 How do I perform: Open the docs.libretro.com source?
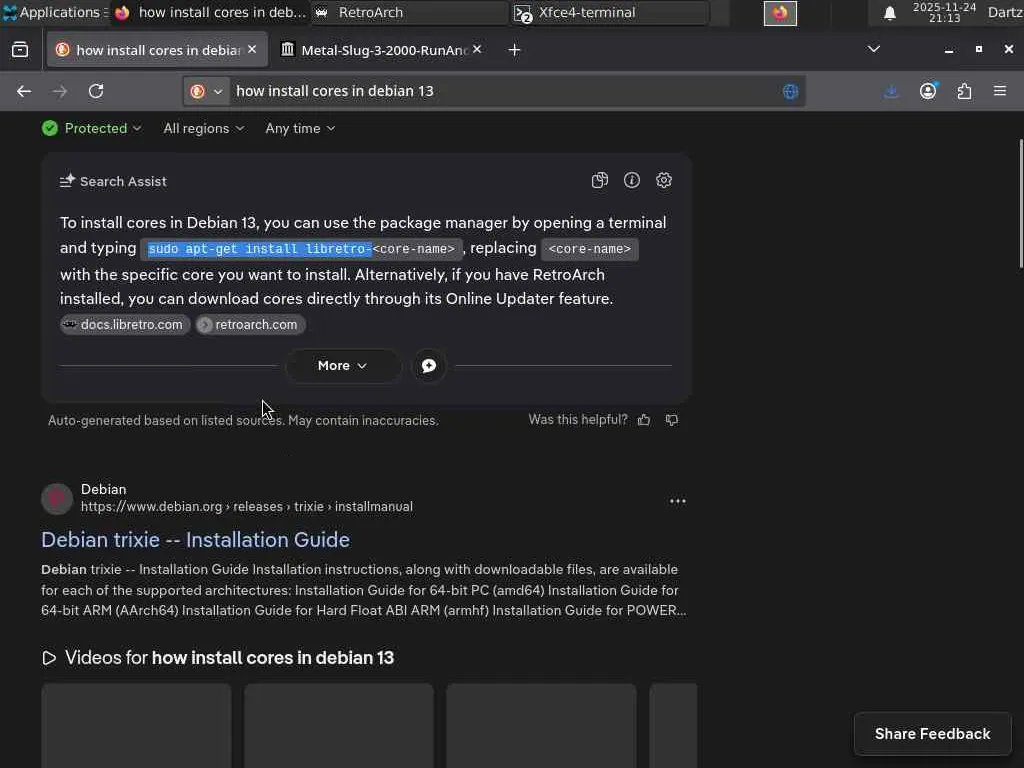(x=125, y=325)
